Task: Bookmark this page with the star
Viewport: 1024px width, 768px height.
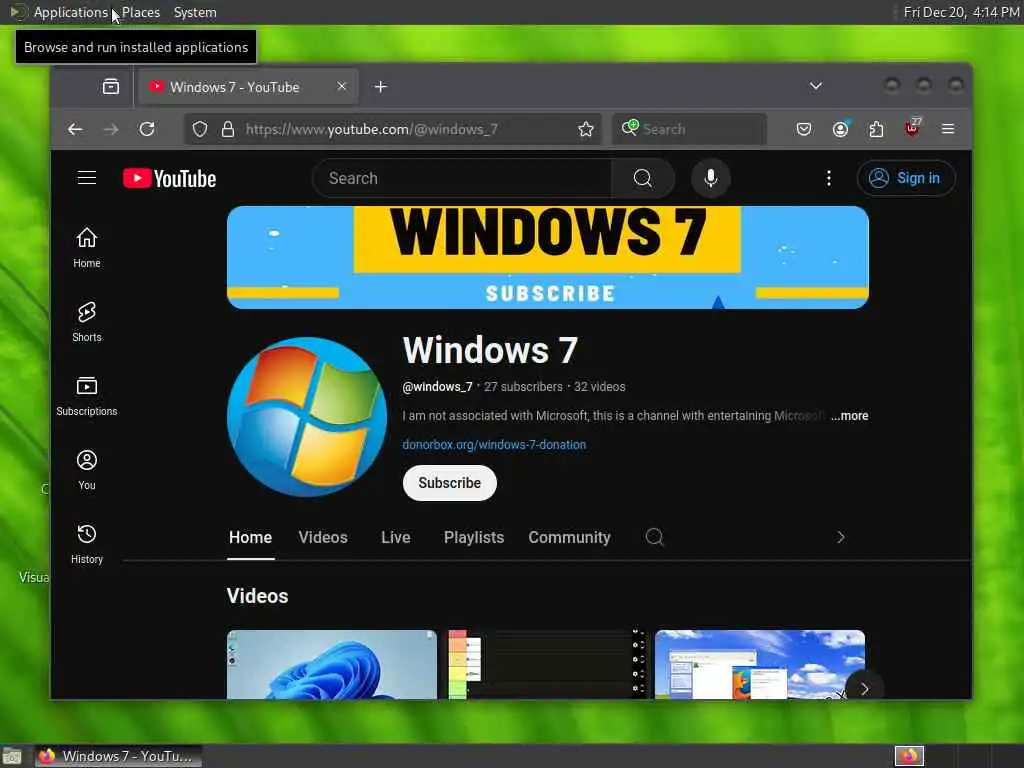Action: [586, 129]
